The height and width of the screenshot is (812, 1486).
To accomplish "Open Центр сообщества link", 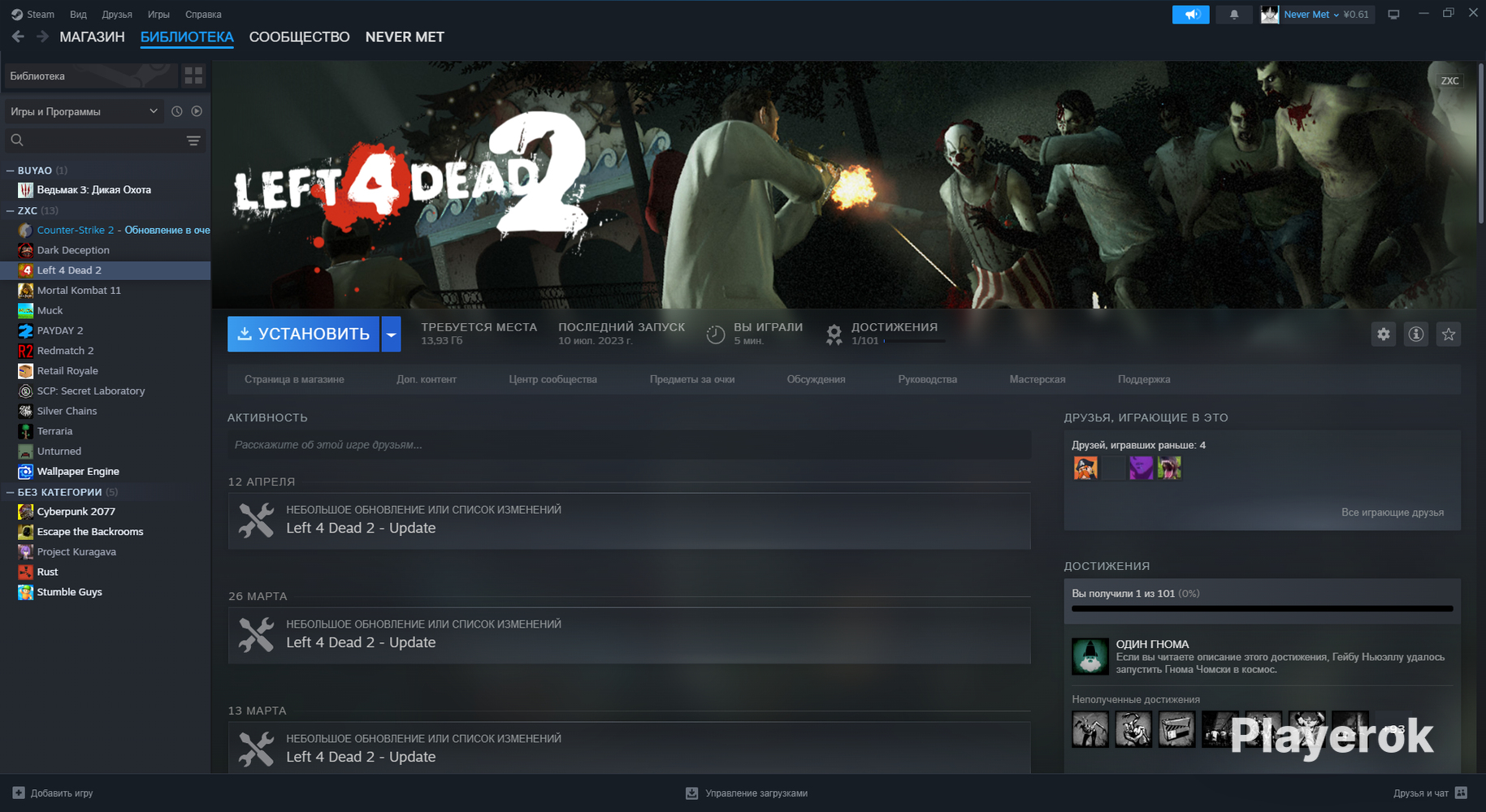I will (x=553, y=379).
